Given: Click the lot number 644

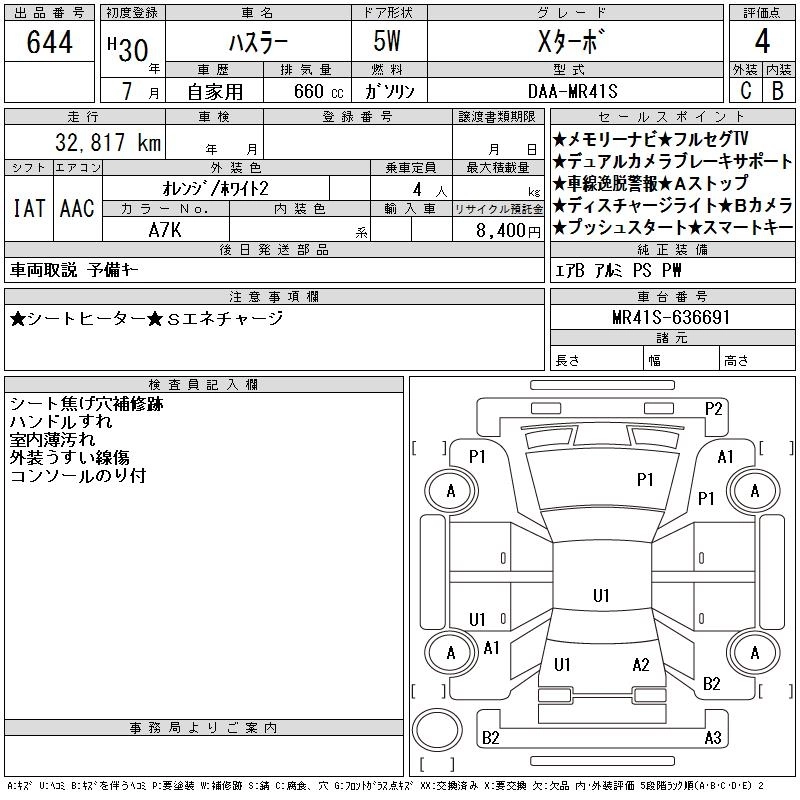Looking at the screenshot, I should tap(49, 44).
